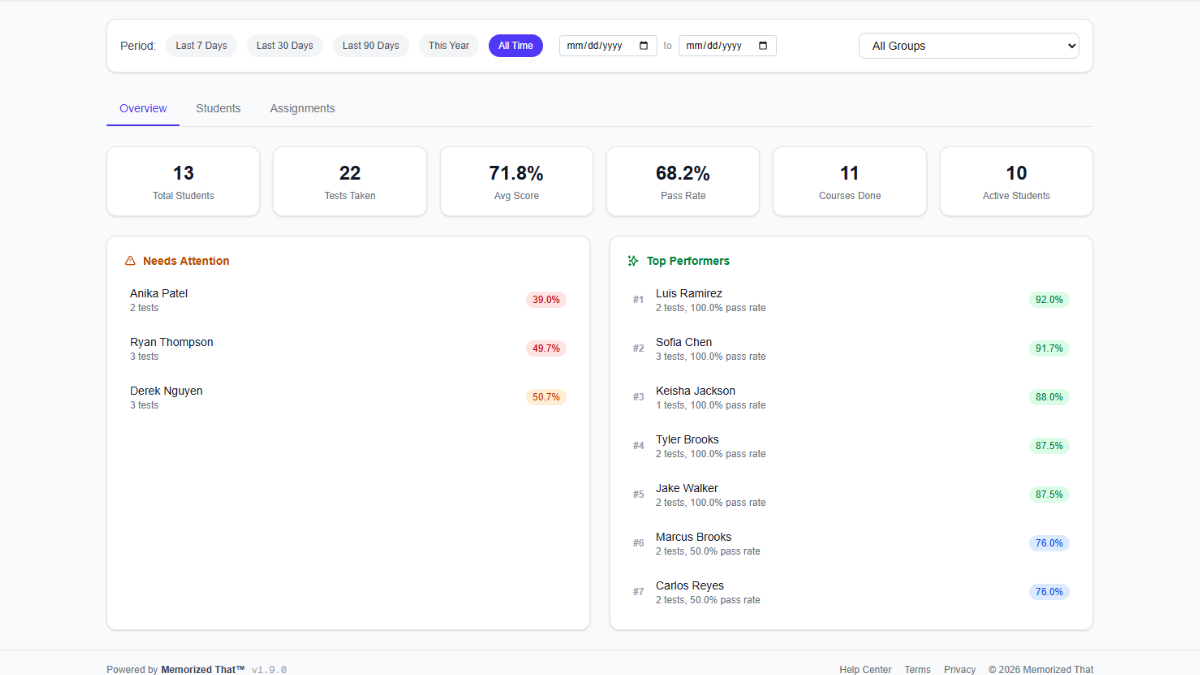Select the Last 7 Days period

(201, 46)
